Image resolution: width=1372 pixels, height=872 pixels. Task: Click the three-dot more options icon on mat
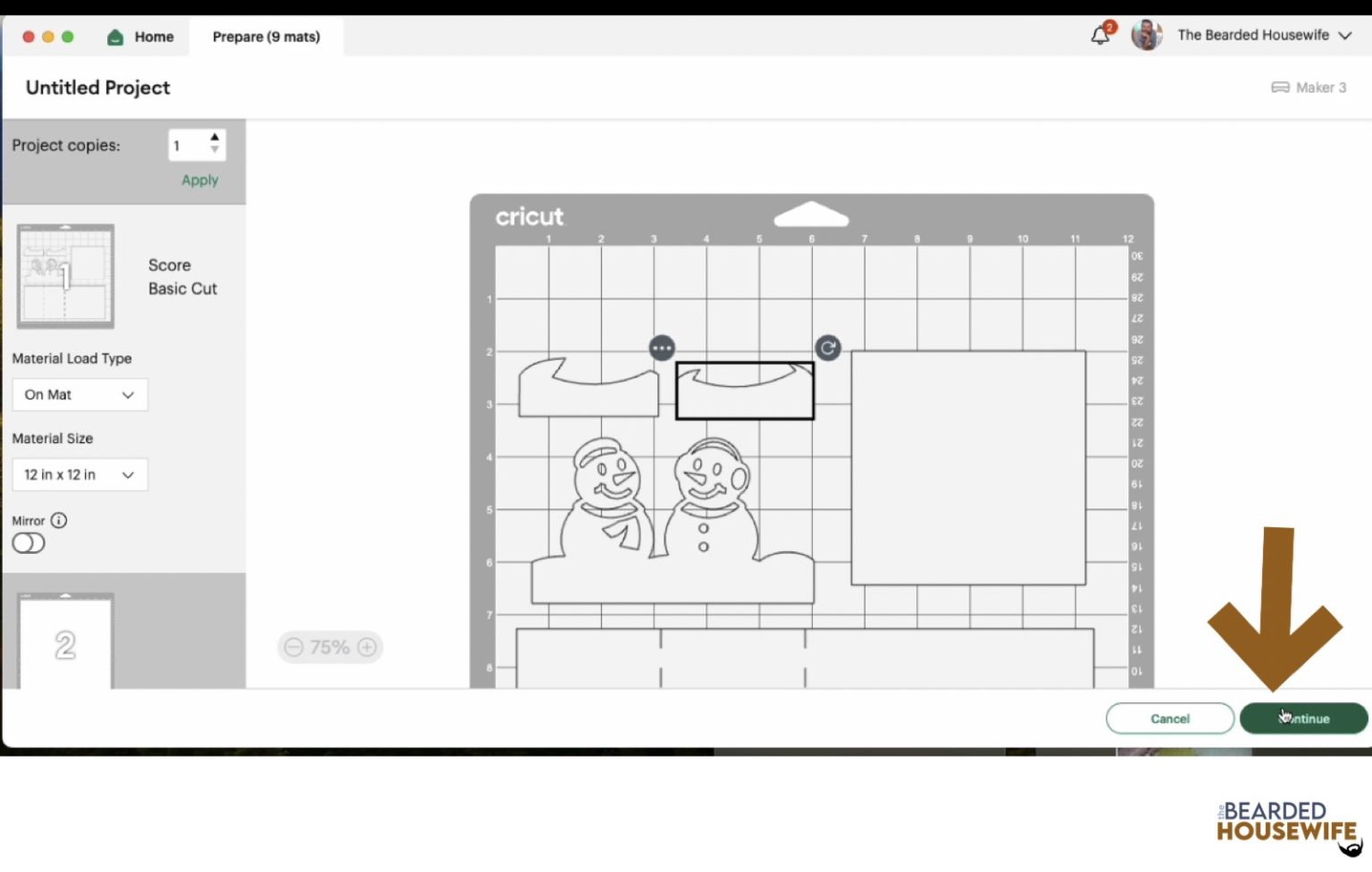pos(662,348)
